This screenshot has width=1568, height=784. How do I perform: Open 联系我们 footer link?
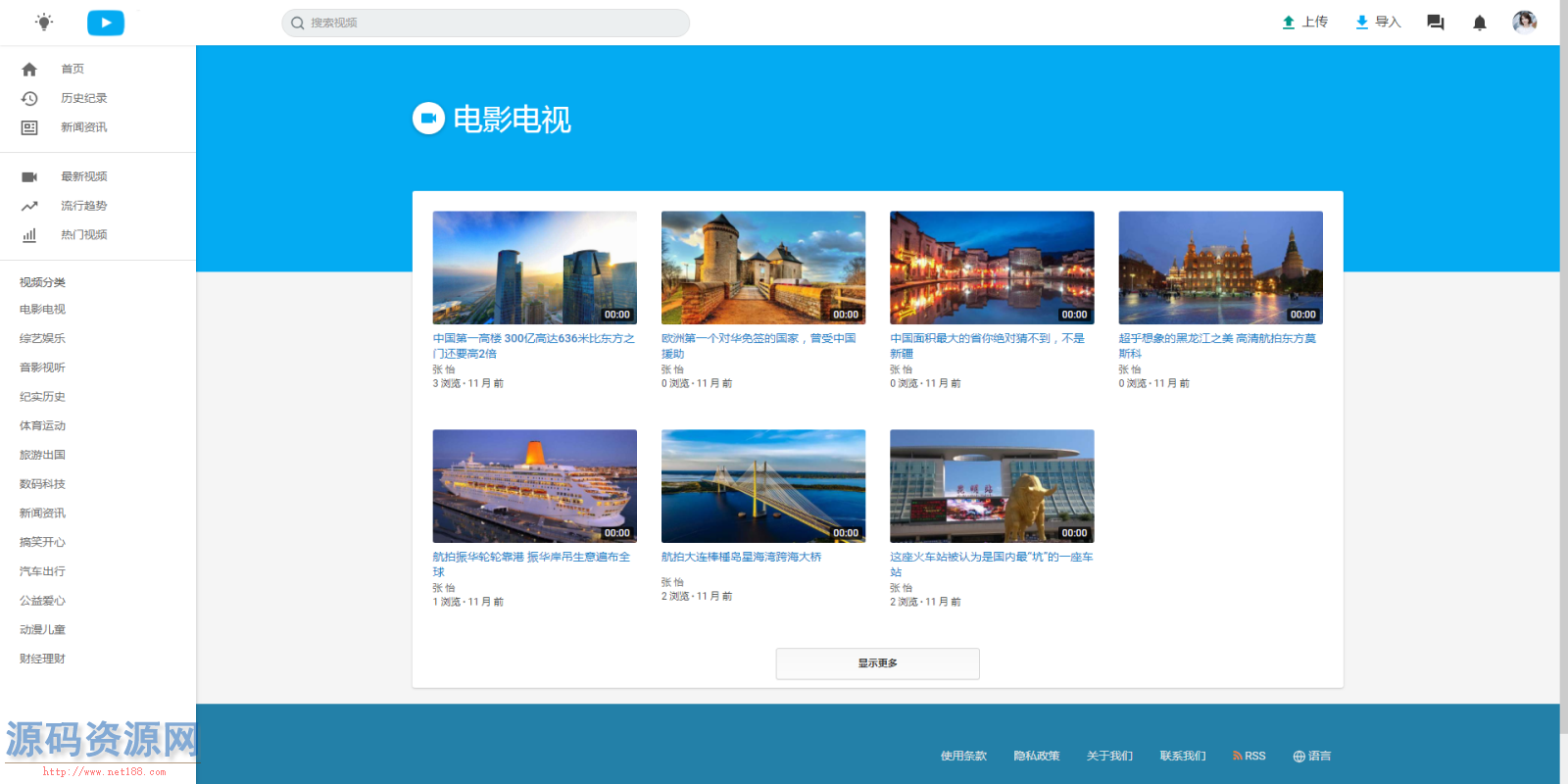[1183, 756]
